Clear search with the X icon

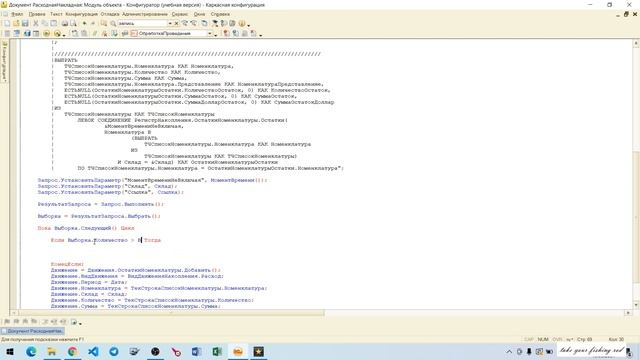[x=176, y=24]
